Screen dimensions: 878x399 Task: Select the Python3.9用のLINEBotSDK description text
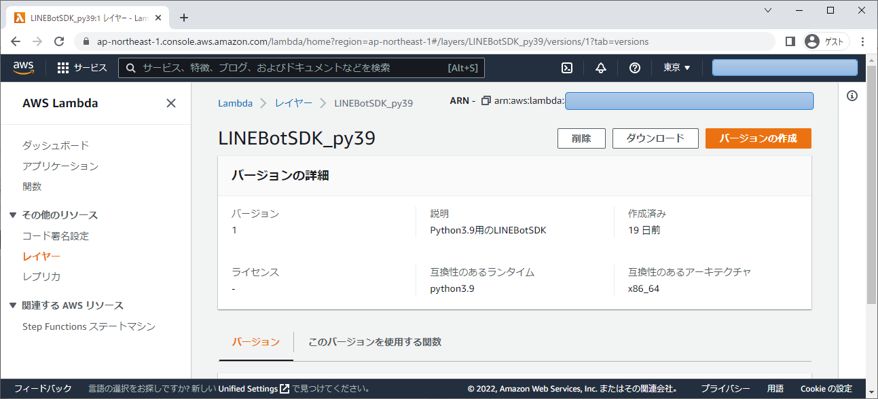tap(488, 230)
